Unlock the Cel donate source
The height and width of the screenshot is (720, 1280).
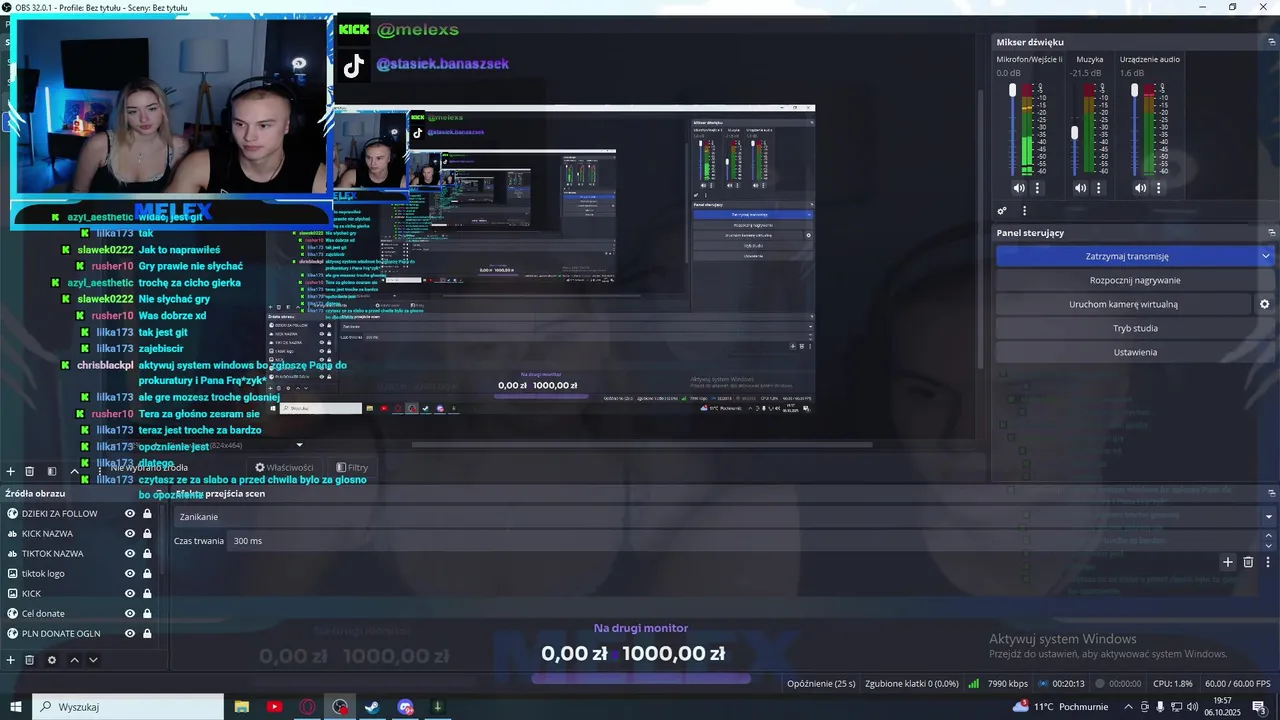pyautogui.click(x=147, y=614)
